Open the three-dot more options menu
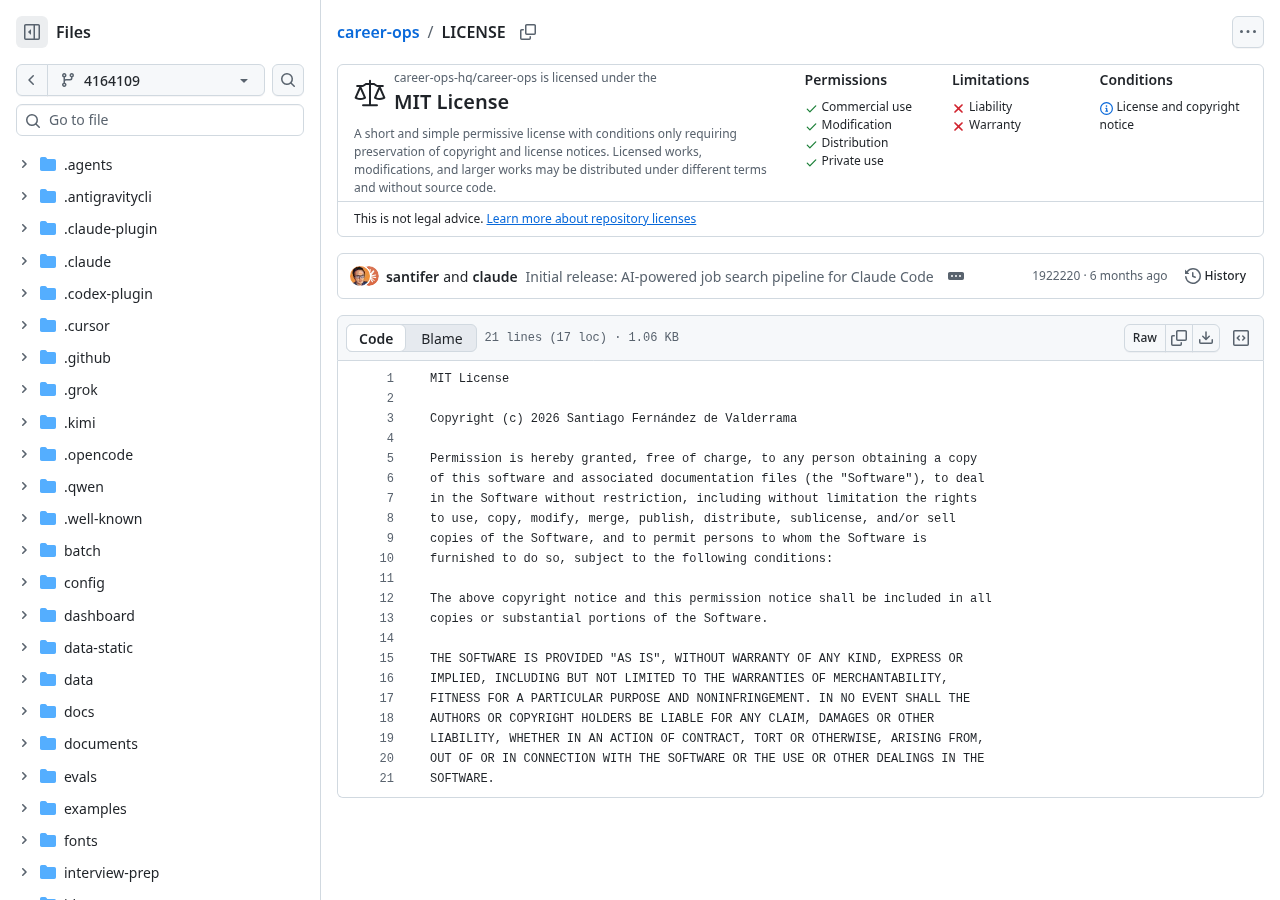 (1248, 32)
